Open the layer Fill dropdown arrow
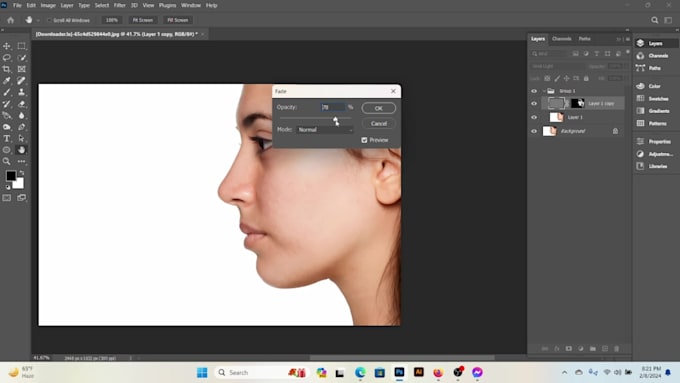Image resolution: width=680 pixels, height=383 pixels. tap(626, 79)
